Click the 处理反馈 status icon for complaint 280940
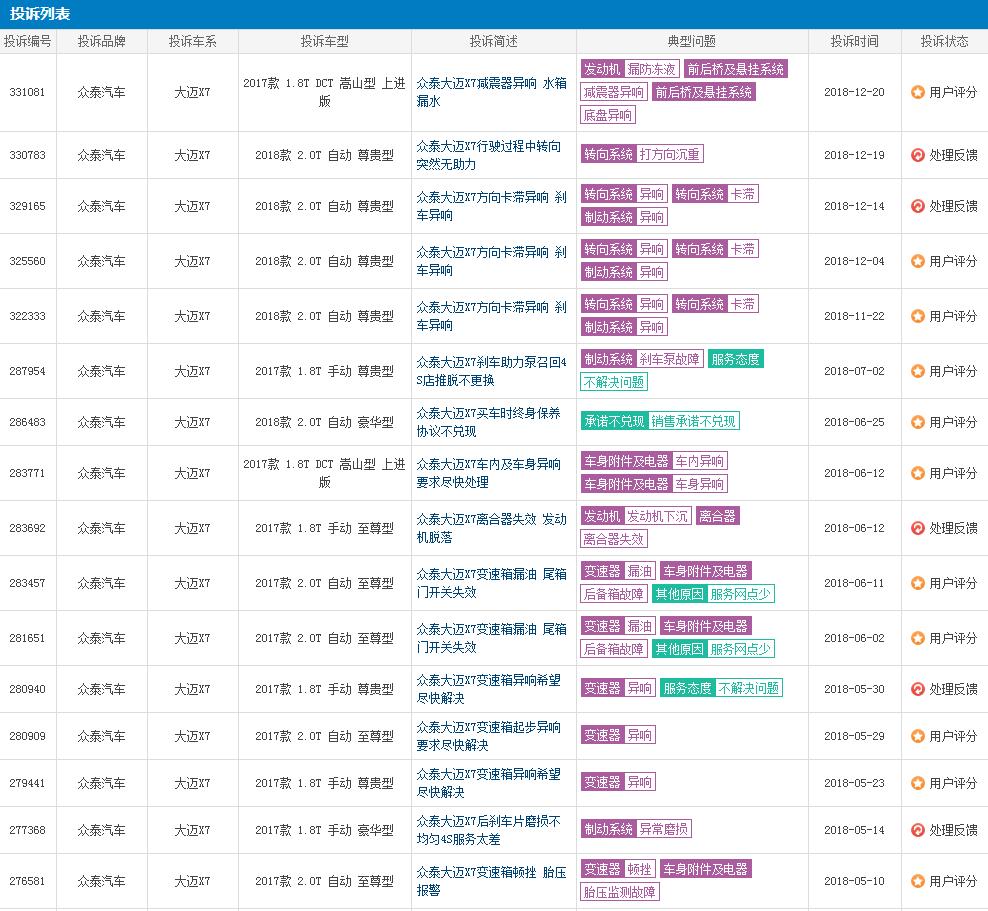The height and width of the screenshot is (911, 988). (x=917, y=689)
